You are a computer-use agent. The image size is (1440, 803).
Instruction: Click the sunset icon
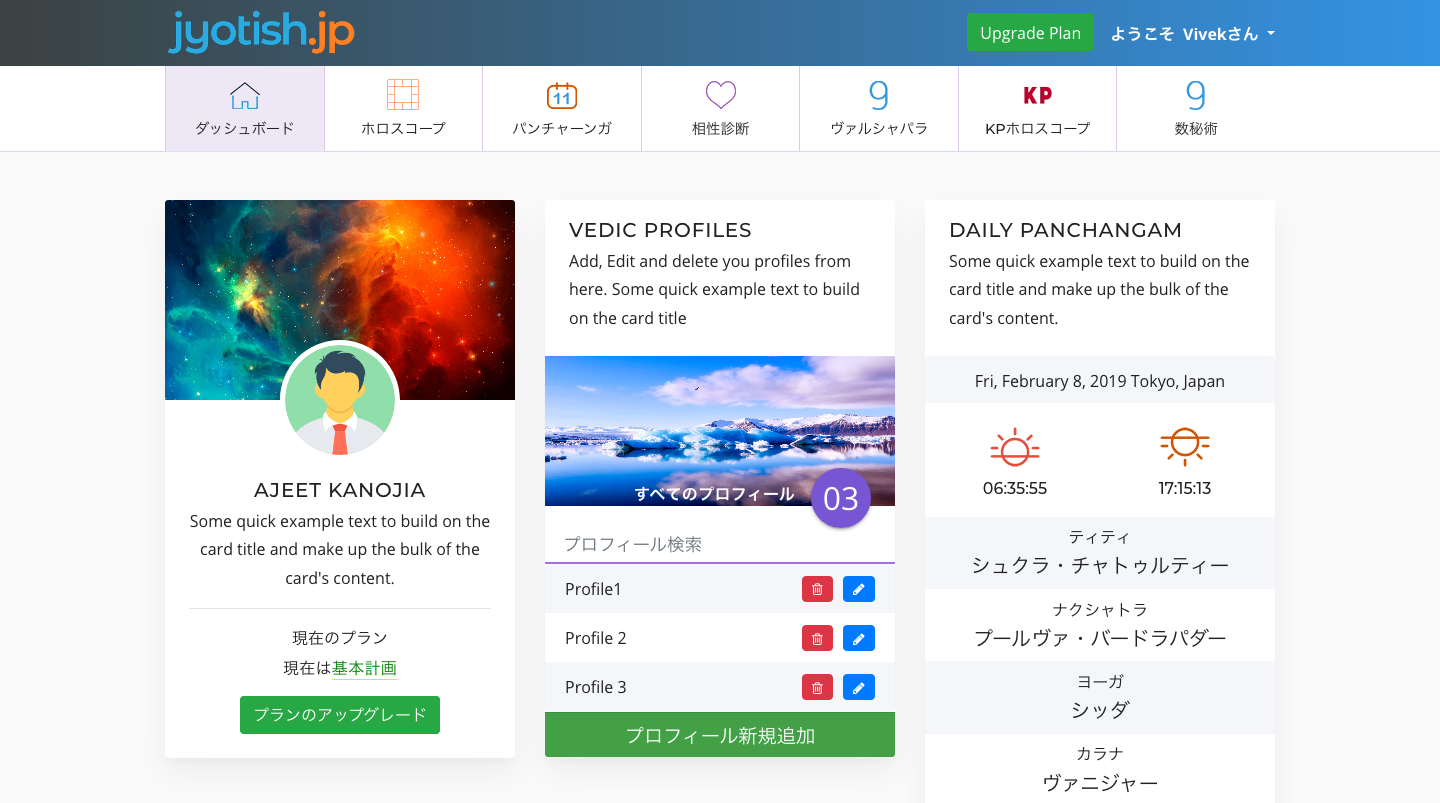1185,446
